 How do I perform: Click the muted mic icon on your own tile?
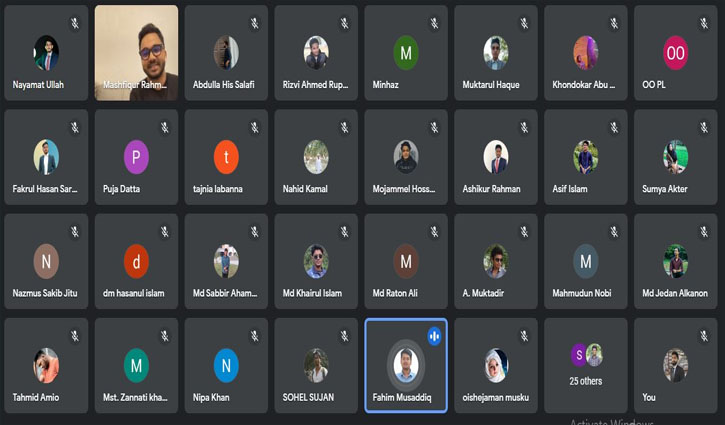[x=704, y=336]
